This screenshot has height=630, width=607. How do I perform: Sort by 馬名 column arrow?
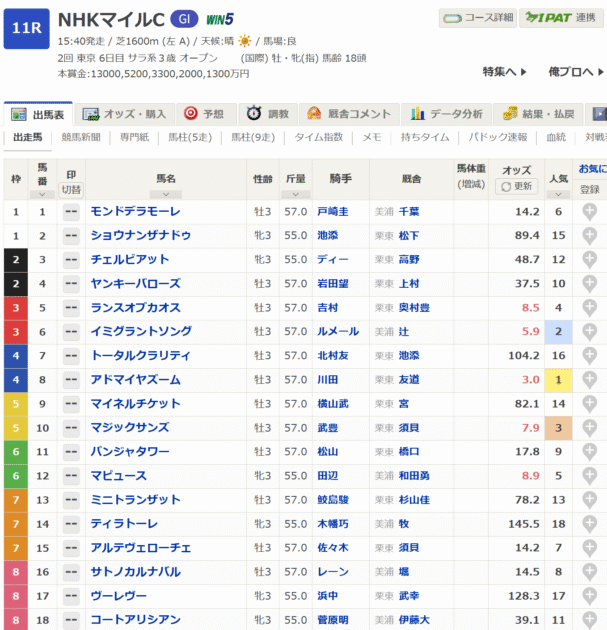click(166, 194)
